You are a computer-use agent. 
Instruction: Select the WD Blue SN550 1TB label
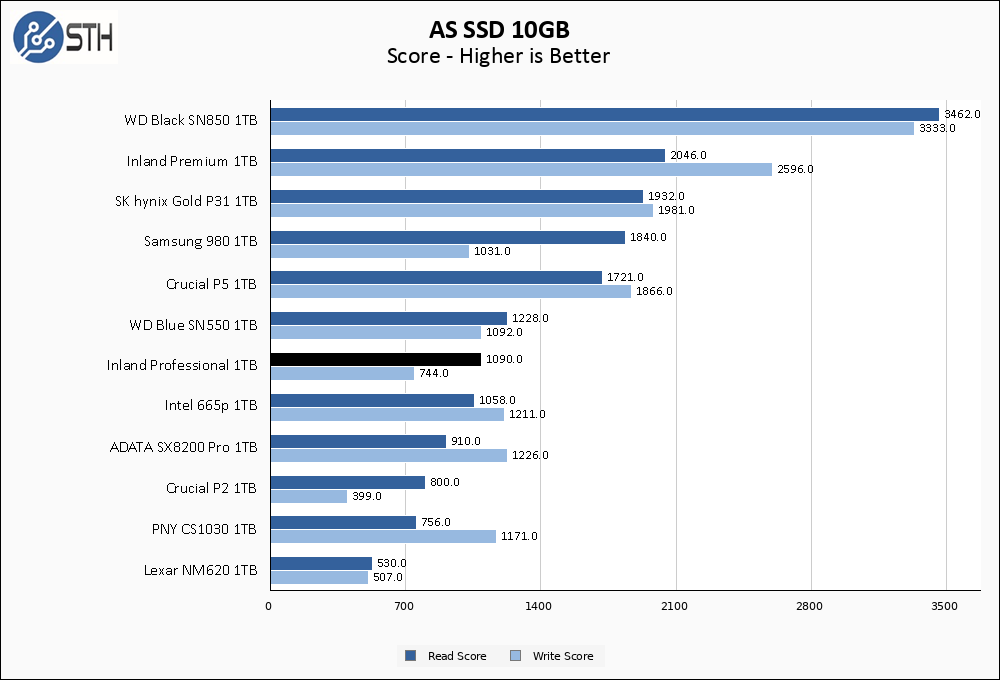coord(193,325)
